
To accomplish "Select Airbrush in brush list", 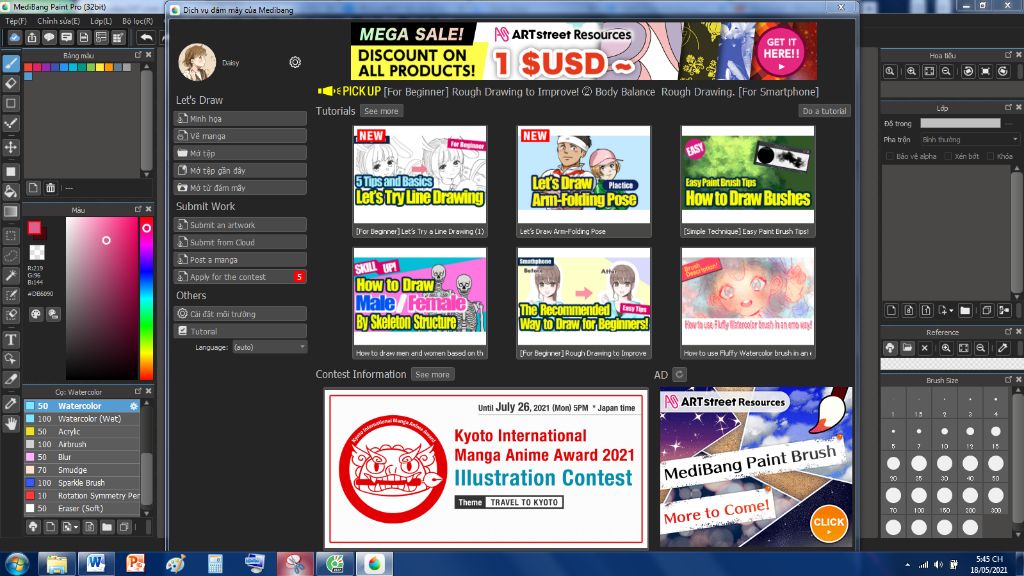I will click(x=82, y=444).
